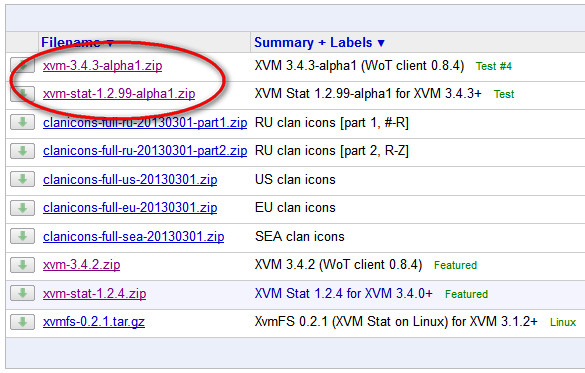The width and height of the screenshot is (585, 373).
Task: Click download arrow for xvm-3.4.2.zip
Action: coord(22,265)
